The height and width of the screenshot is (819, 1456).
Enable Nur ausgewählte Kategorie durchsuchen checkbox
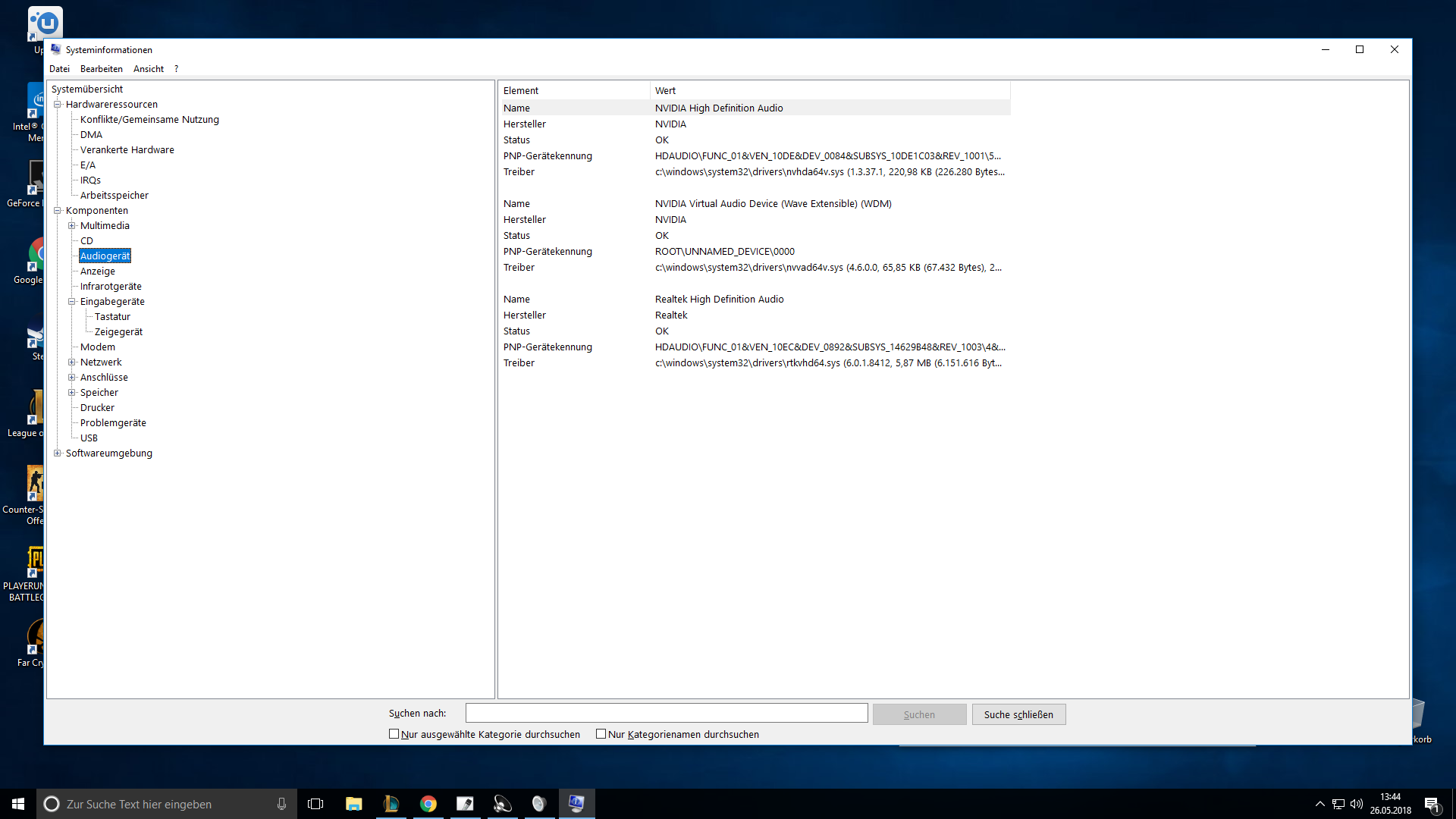tap(394, 734)
